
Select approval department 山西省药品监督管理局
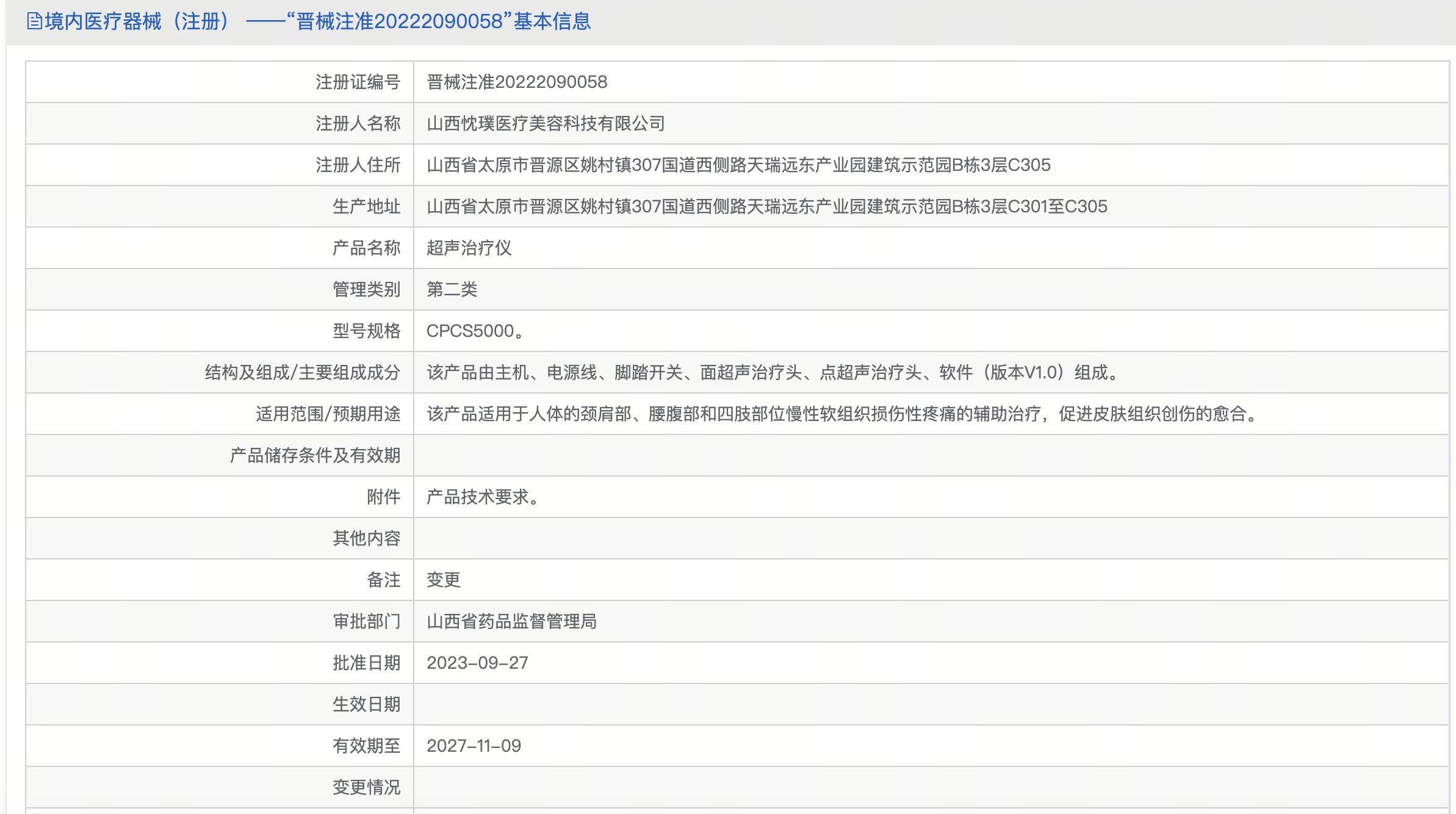[511, 621]
